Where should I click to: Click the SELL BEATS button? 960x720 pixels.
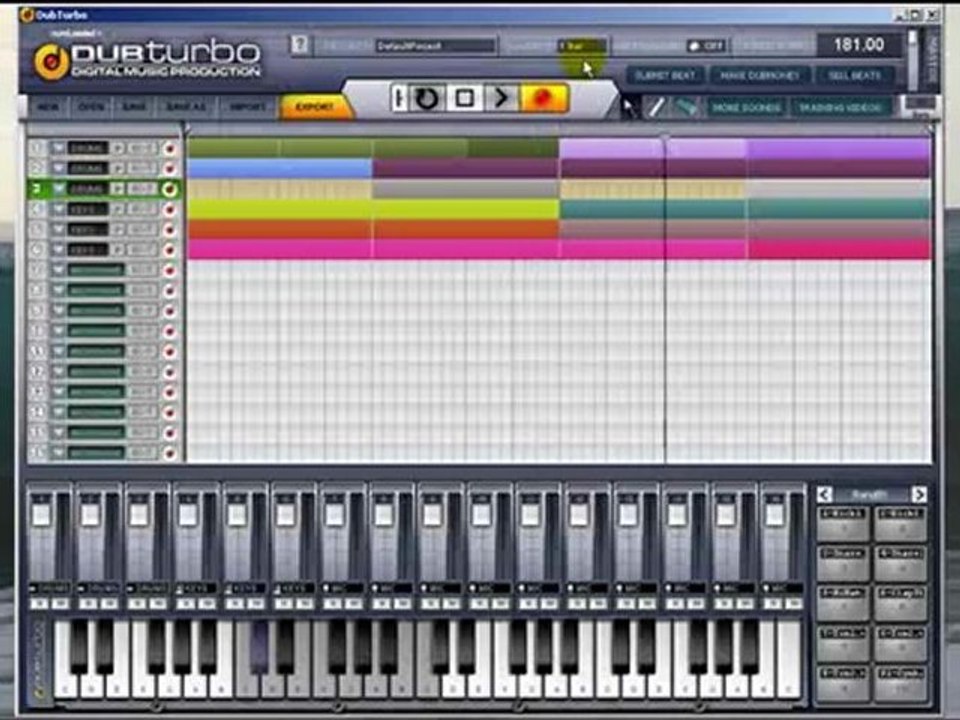click(x=855, y=75)
